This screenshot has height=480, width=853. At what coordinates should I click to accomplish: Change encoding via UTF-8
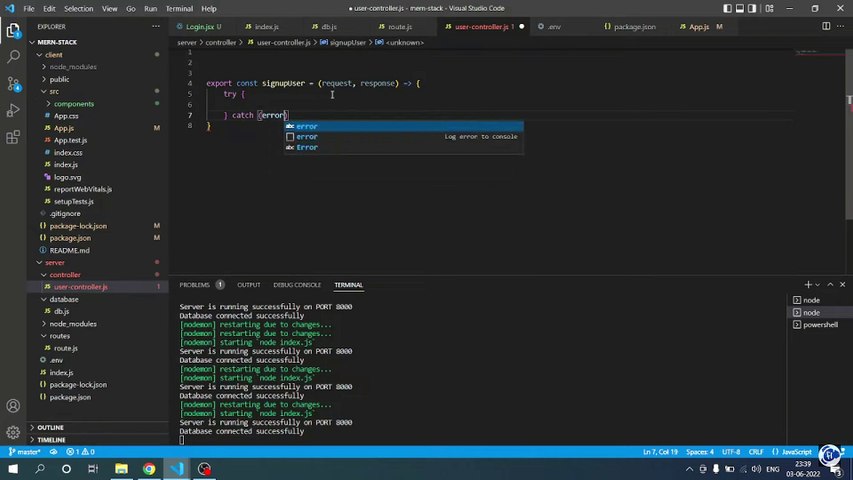[x=731, y=452]
